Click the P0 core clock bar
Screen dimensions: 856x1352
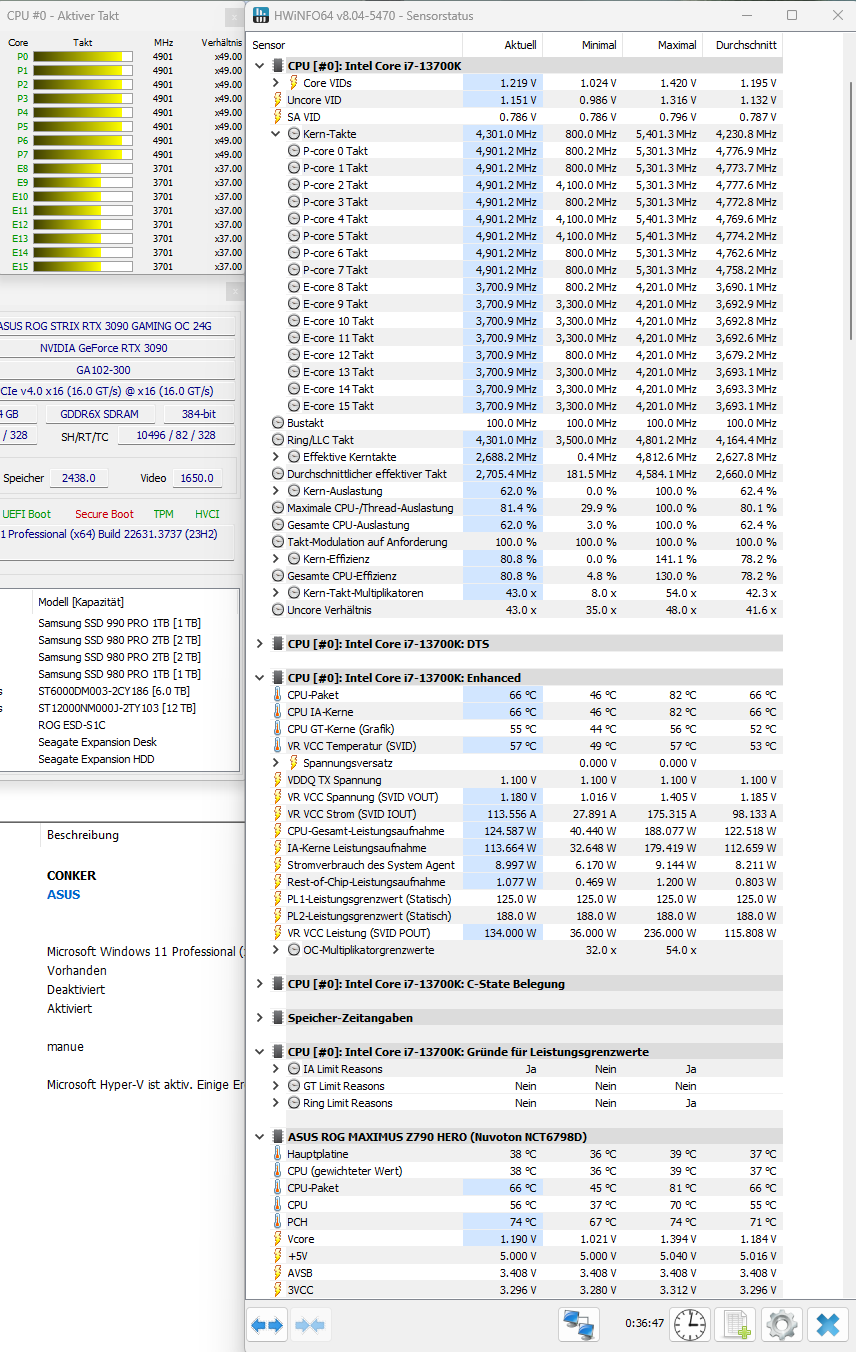82,57
